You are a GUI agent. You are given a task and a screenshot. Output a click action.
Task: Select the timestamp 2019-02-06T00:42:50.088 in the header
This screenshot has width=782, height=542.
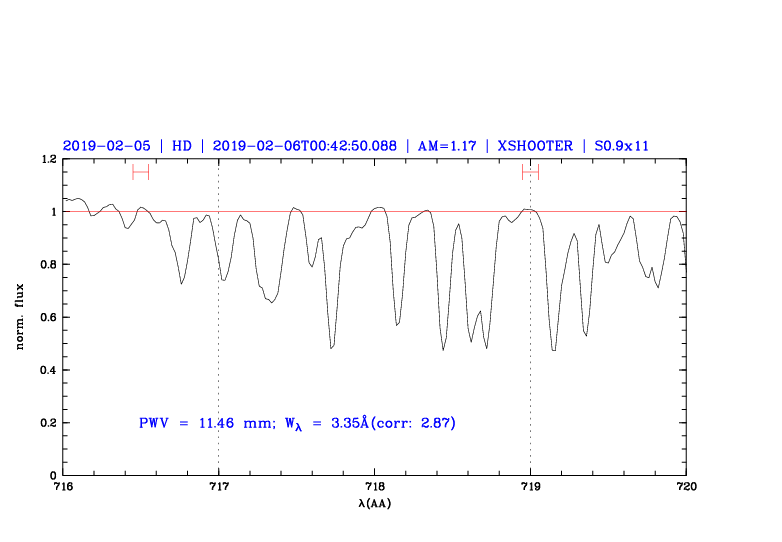coord(304,145)
